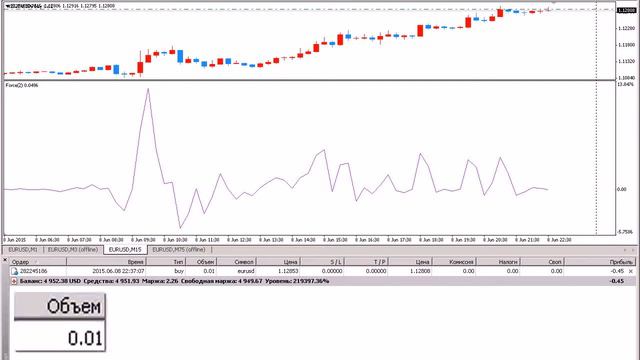Click the open time 2015.06.08 22:37:07
This screenshot has width=640, height=360.
pyautogui.click(x=118, y=271)
